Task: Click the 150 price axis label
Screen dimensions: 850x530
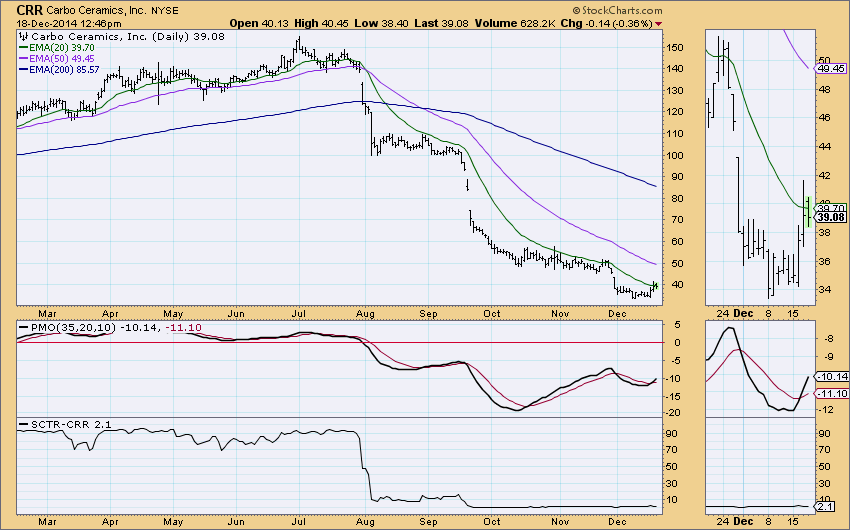Action: tap(675, 48)
